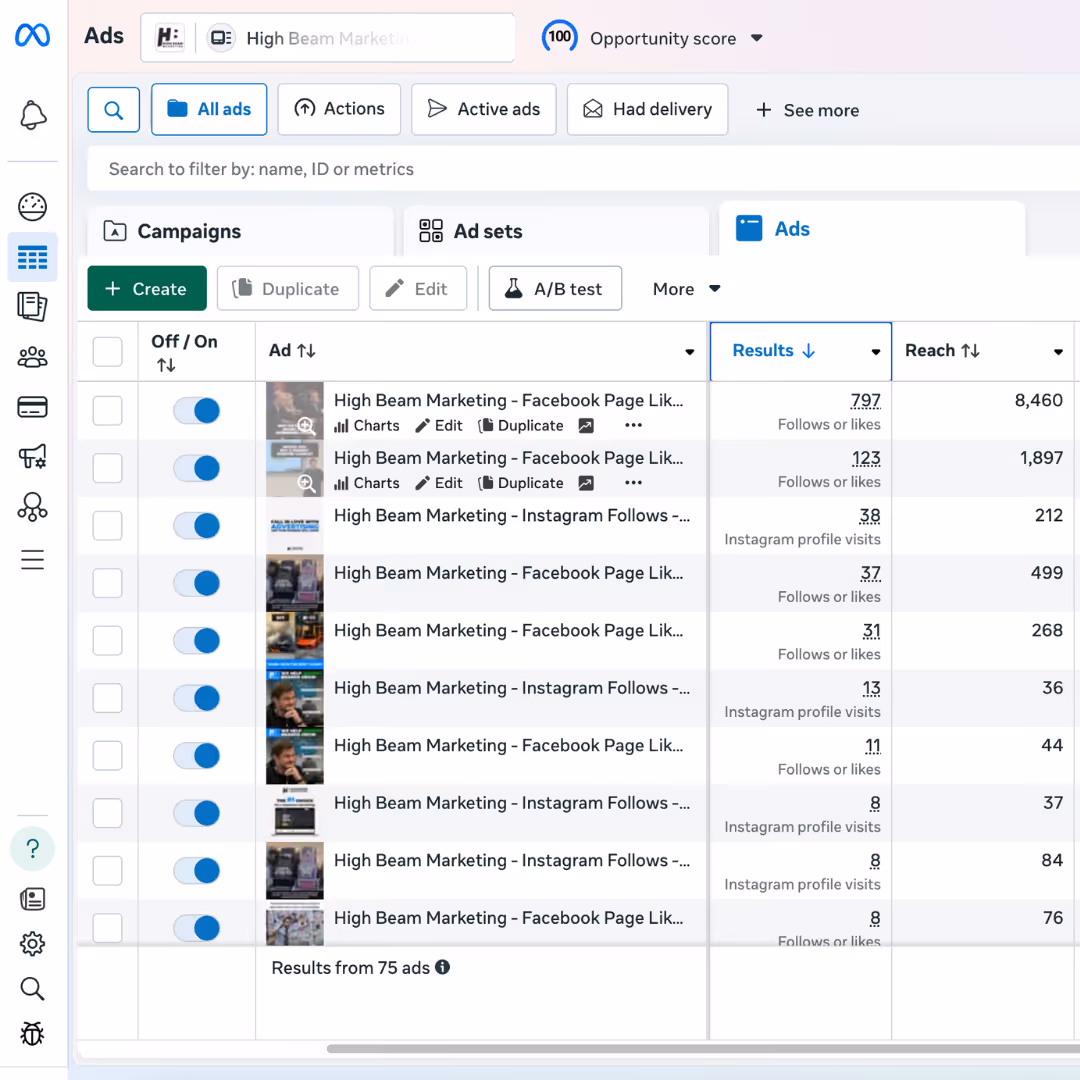
Task: Click the search filter magnifier button
Action: (x=114, y=110)
